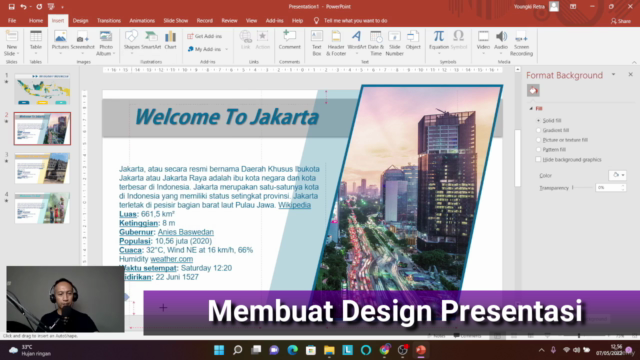Screen dimensions: 640x360
Task: Show hidden tray icons chevron
Action: (541, 350)
